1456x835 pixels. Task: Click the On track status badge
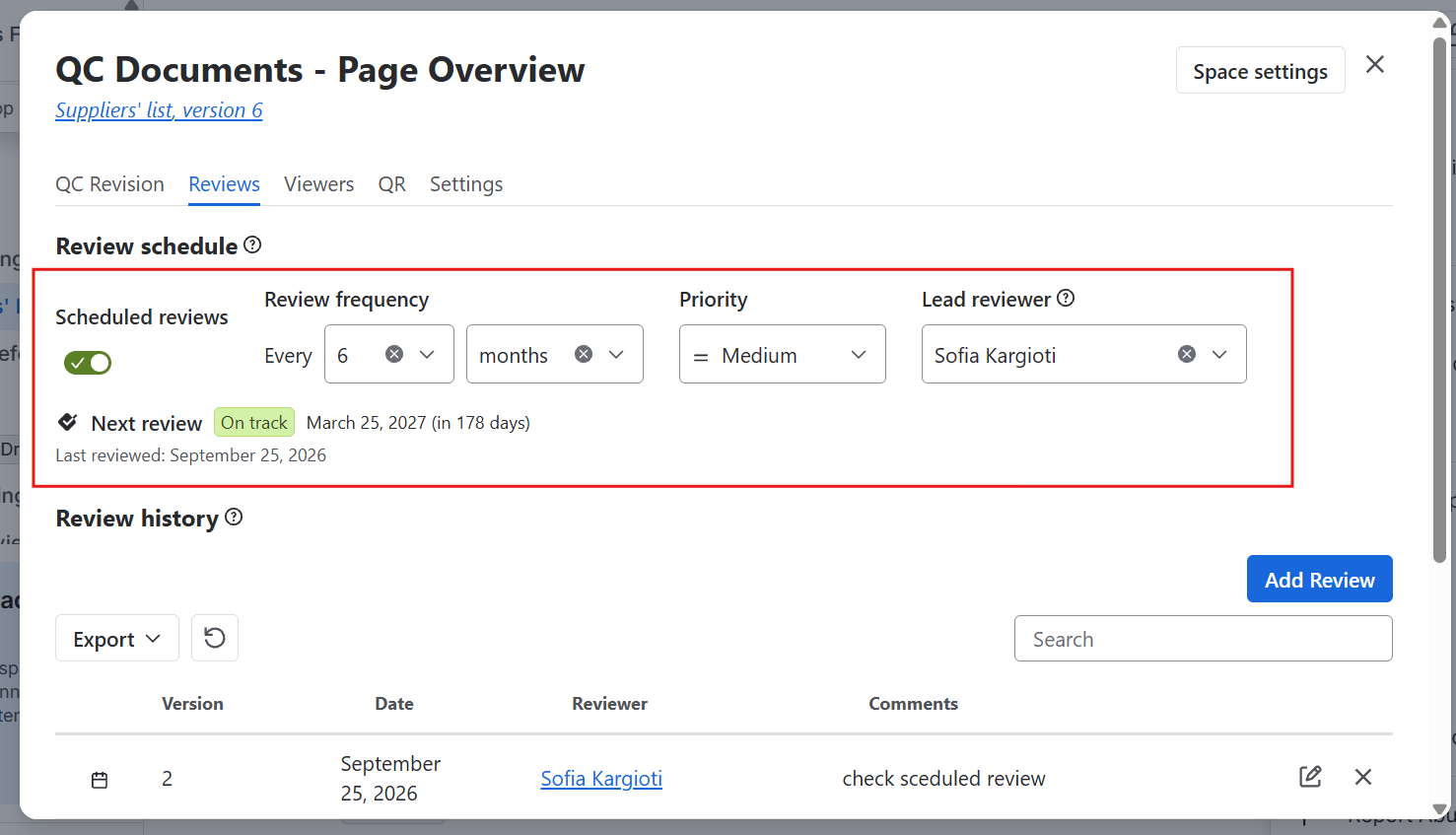254,422
